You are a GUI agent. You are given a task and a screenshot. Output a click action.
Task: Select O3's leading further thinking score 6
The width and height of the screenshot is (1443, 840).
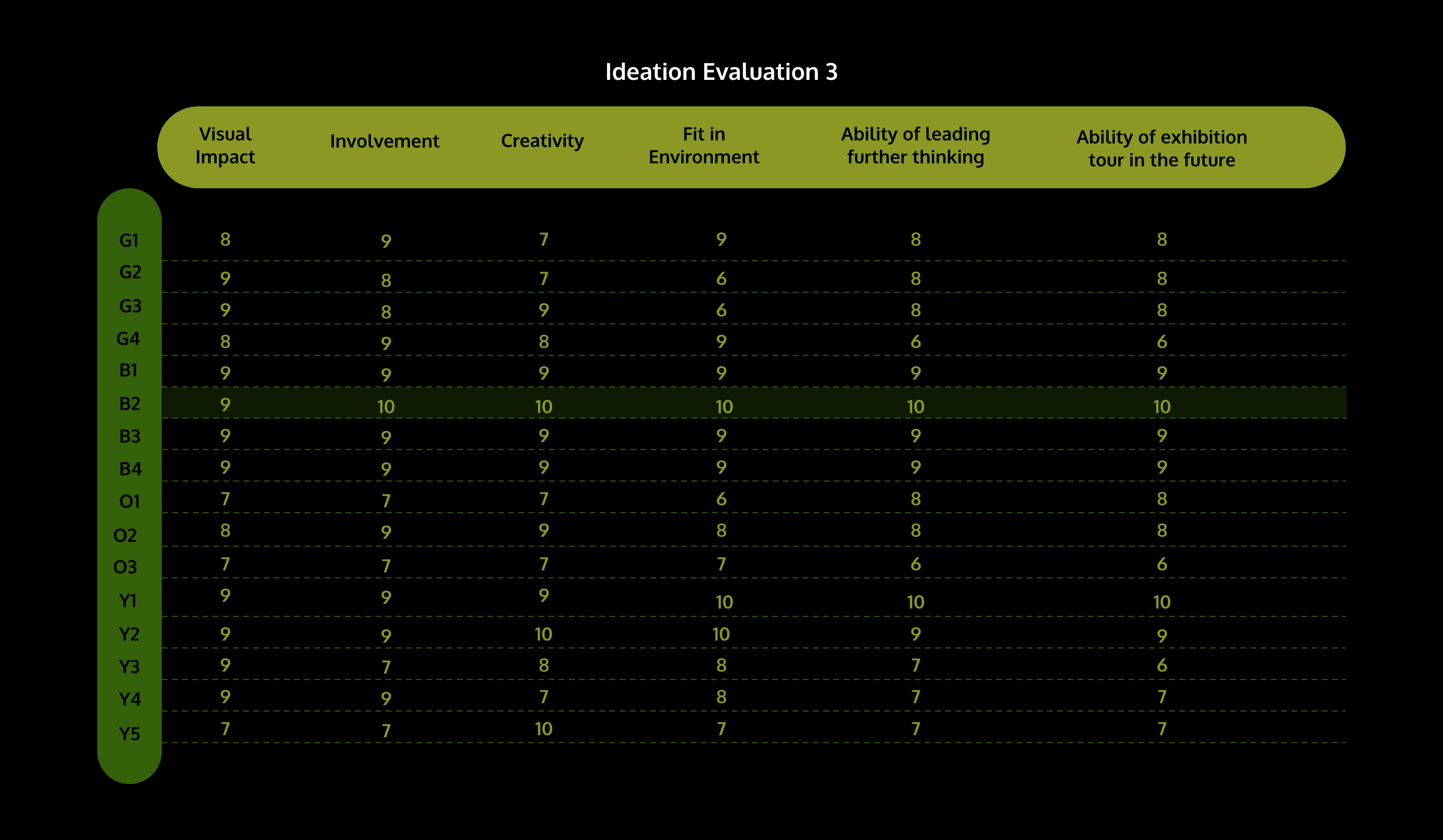pos(916,565)
